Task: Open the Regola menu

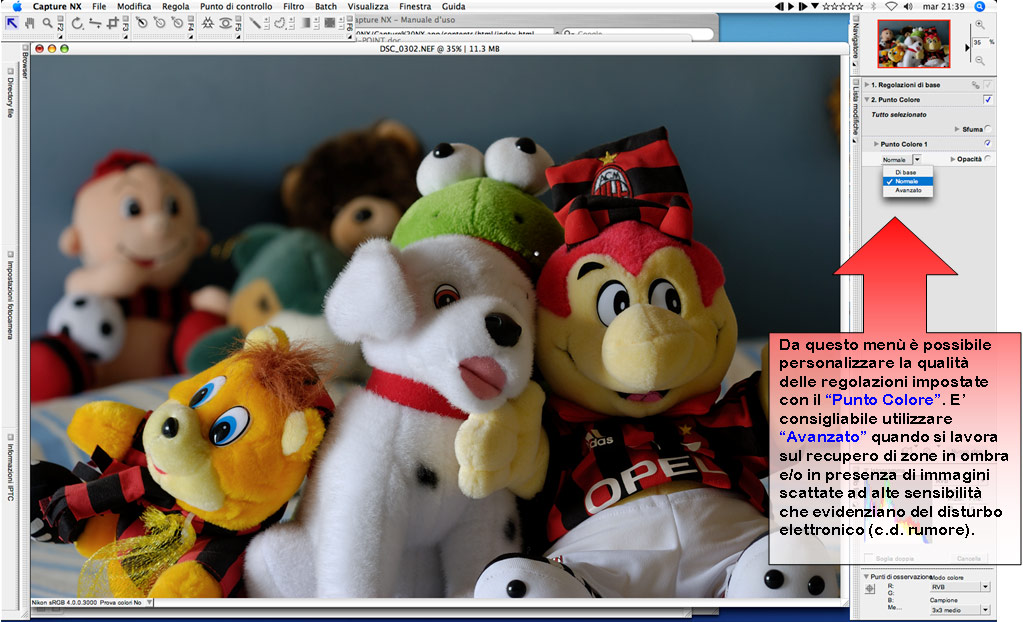Action: click(x=176, y=7)
